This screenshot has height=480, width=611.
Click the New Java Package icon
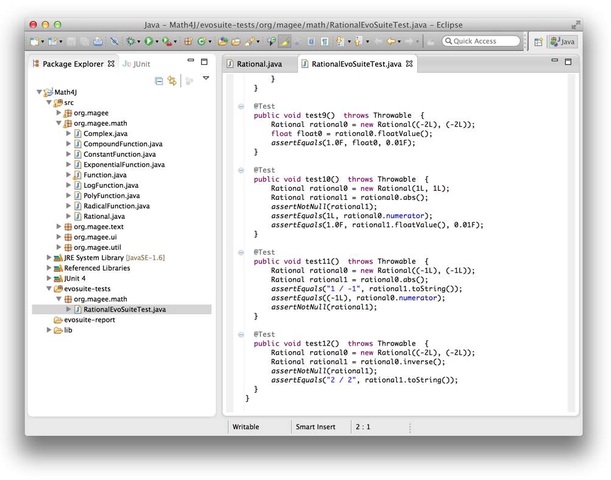tap(188, 41)
